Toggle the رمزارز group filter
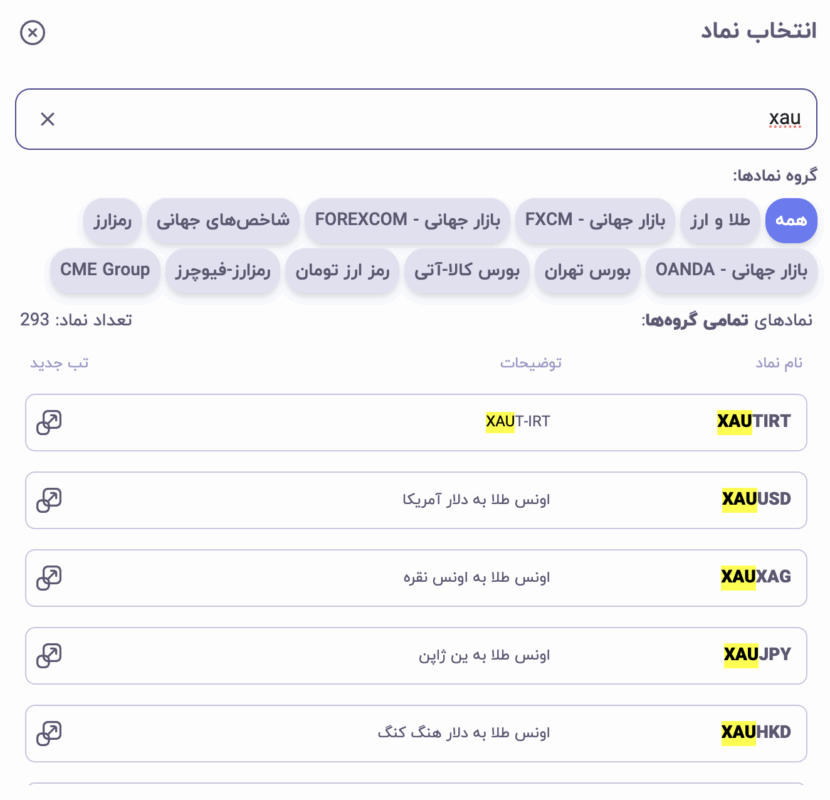Viewport: 830px width, 800px height. coord(112,221)
